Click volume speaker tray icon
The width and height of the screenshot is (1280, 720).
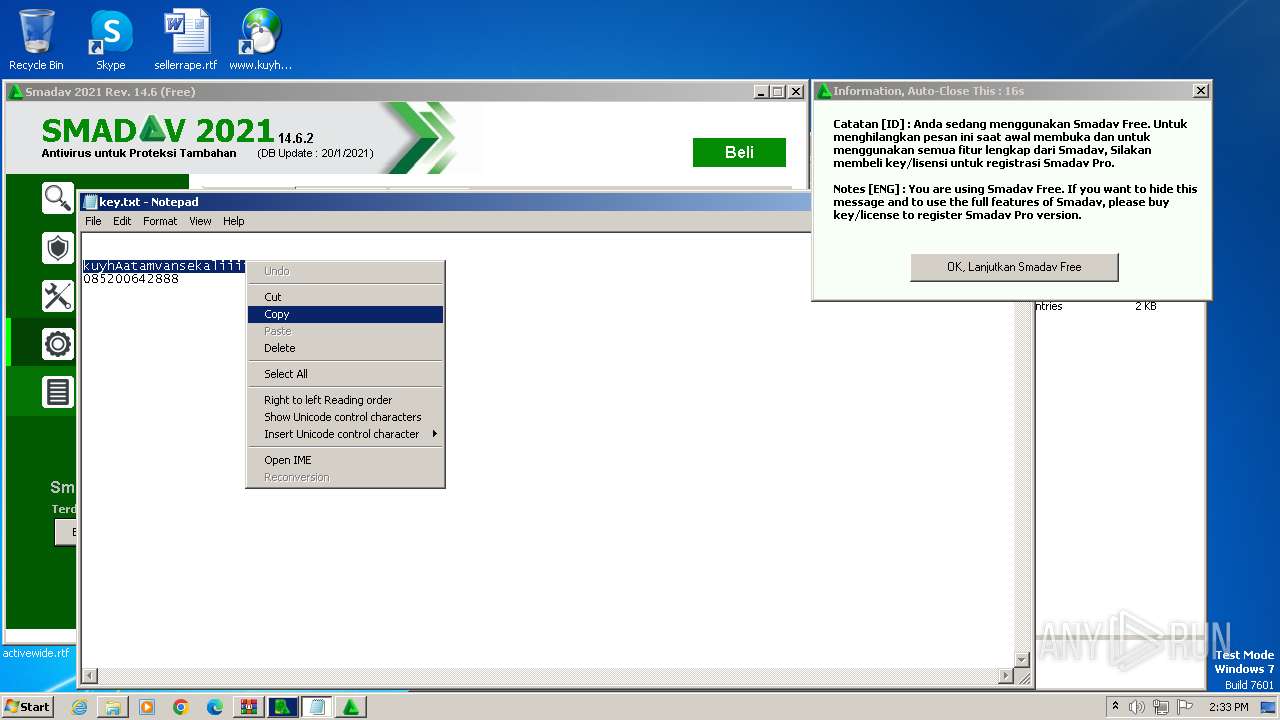[1137, 707]
